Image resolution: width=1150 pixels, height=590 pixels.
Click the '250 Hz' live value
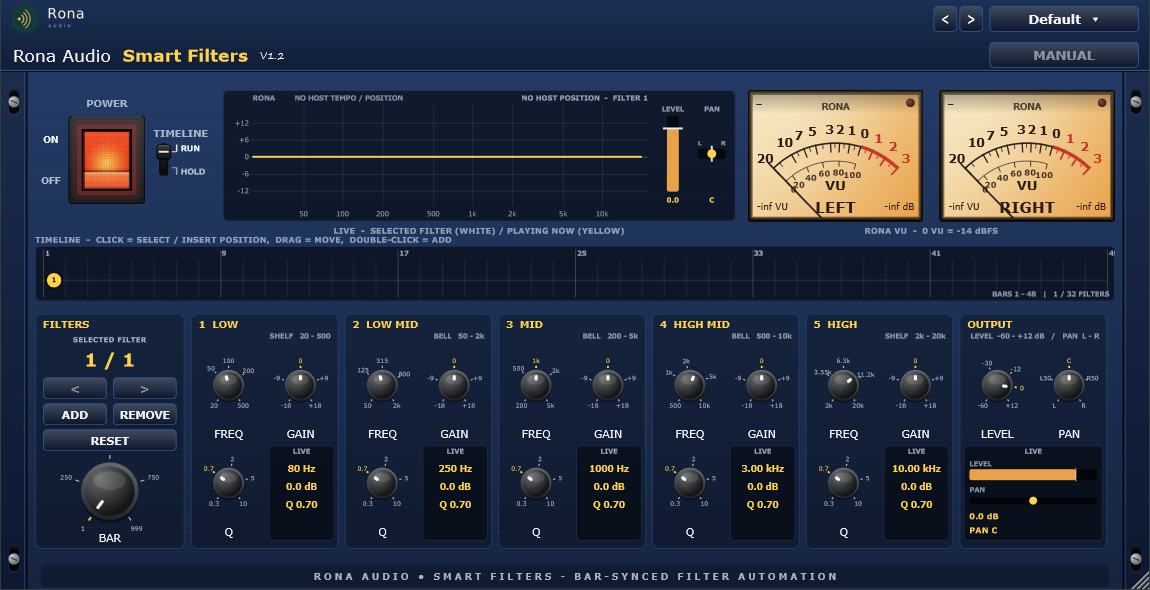[455, 468]
